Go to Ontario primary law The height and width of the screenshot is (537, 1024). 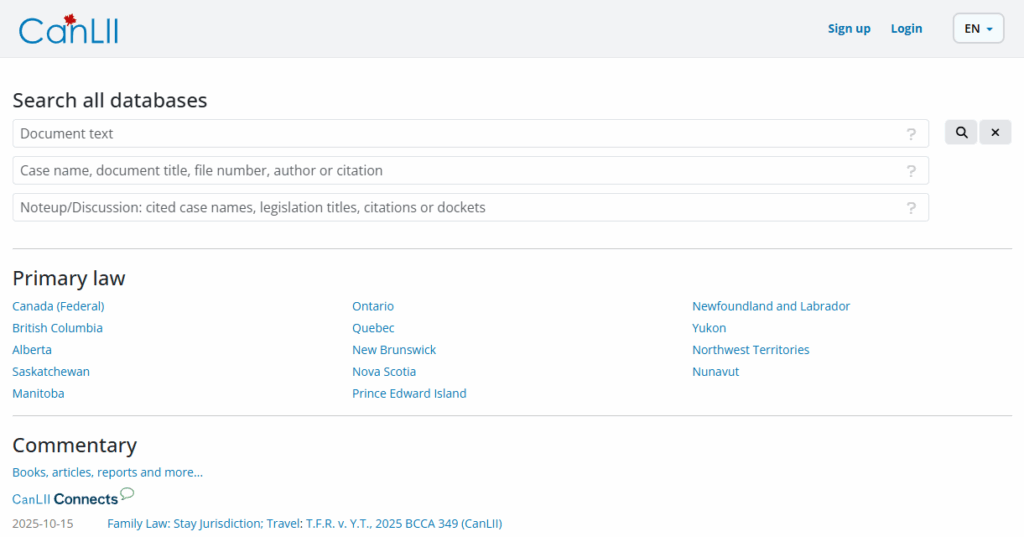coord(373,306)
